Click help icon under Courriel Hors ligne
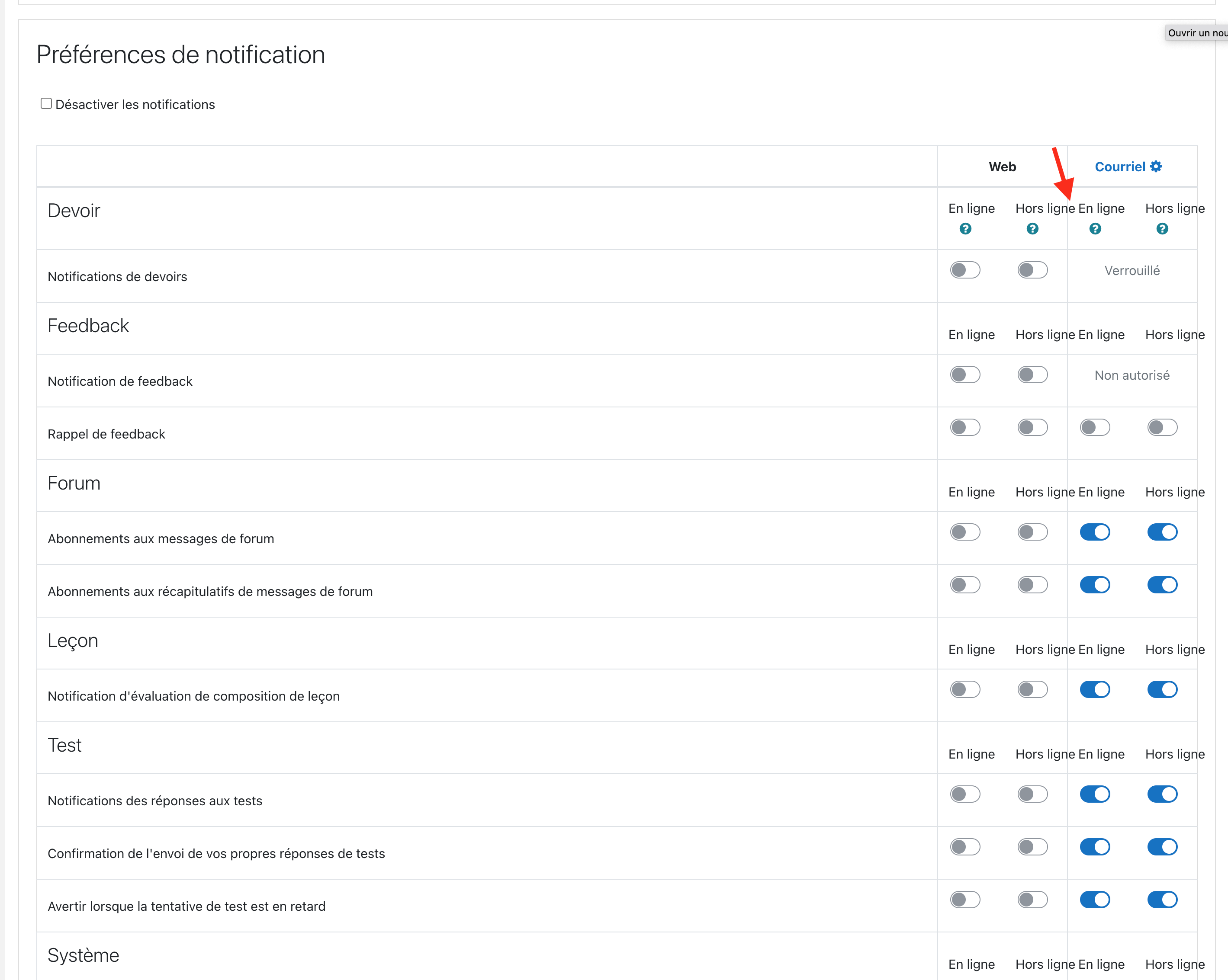Screen dimensions: 1228x980 click(1163, 229)
